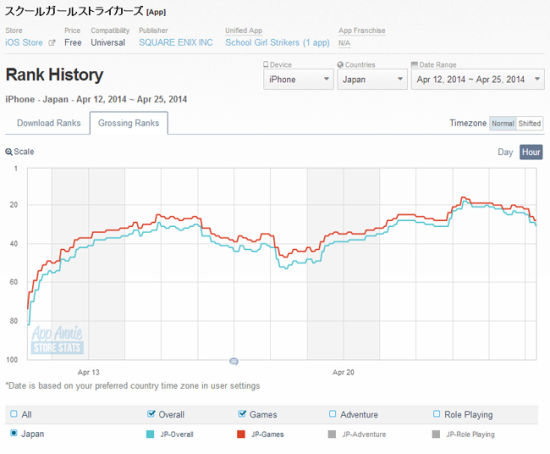
Task: Uncheck the Overall checkbox
Action: click(x=151, y=414)
